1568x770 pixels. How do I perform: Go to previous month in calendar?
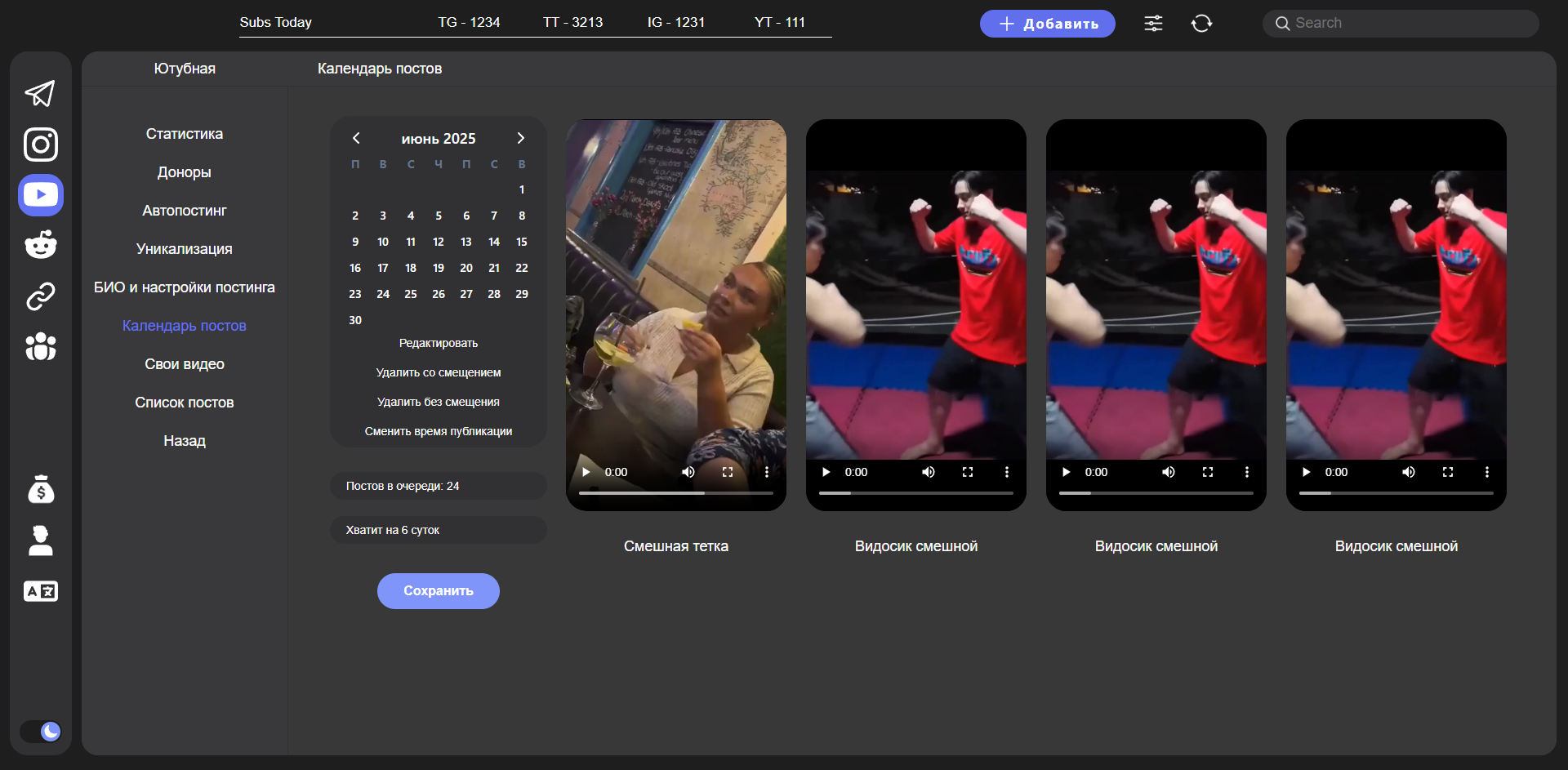356,139
